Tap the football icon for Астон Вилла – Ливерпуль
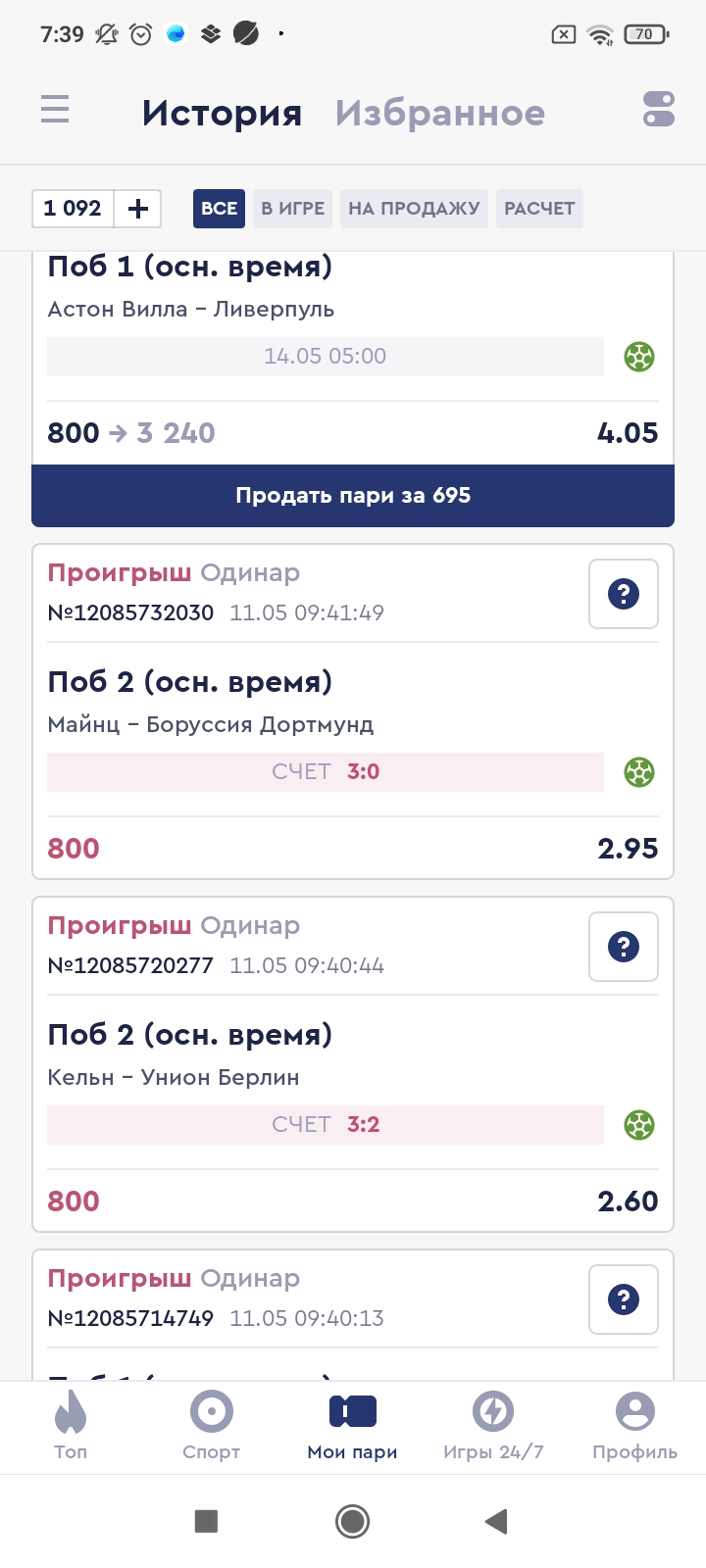 click(x=639, y=357)
